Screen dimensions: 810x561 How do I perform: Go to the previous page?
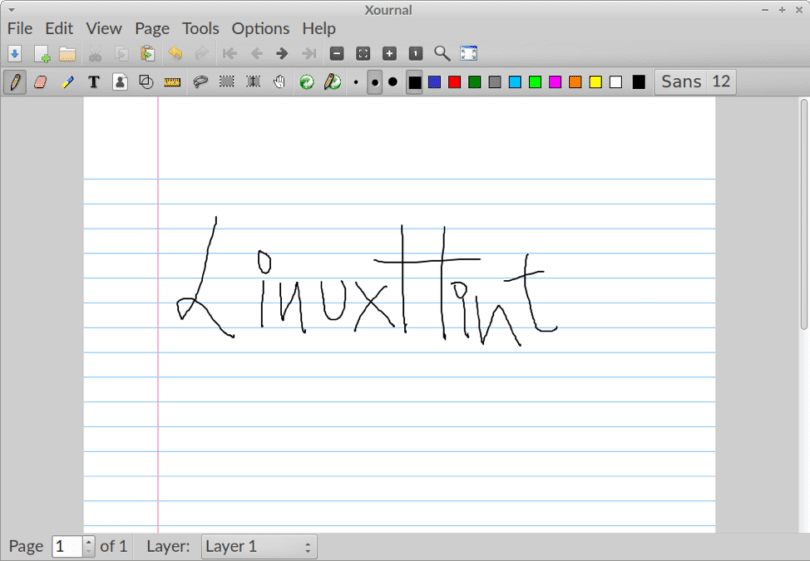click(256, 53)
